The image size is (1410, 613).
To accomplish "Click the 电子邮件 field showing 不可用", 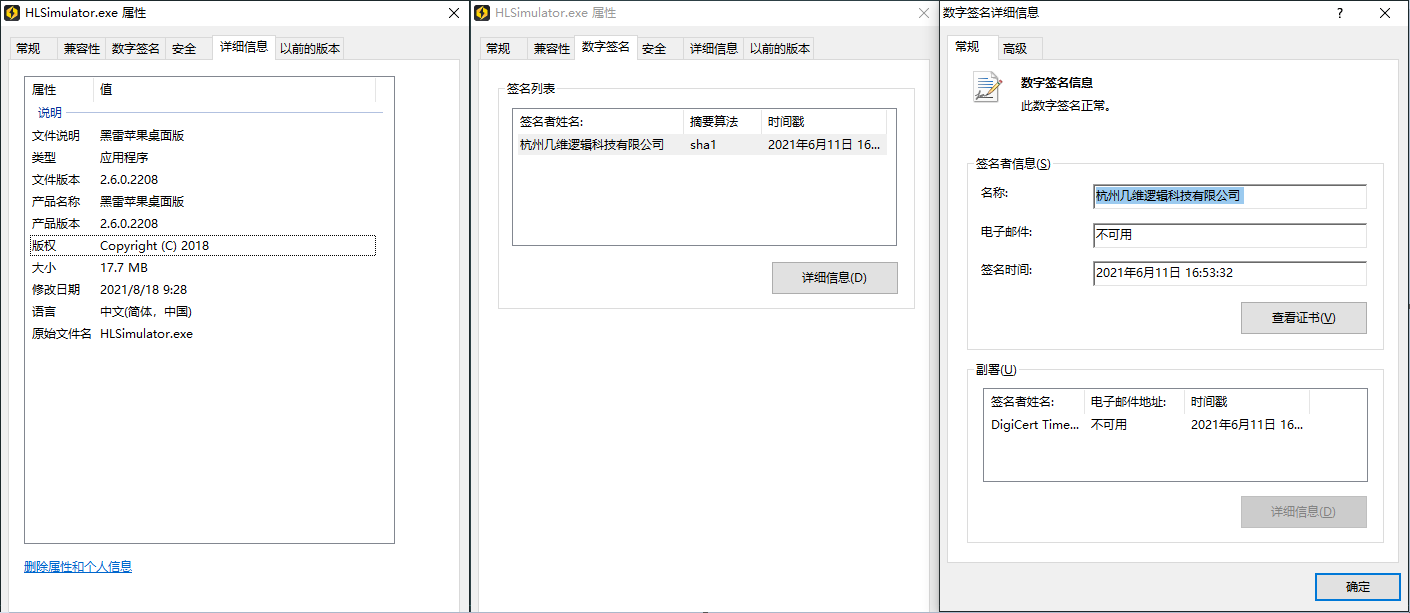I will [1229, 235].
